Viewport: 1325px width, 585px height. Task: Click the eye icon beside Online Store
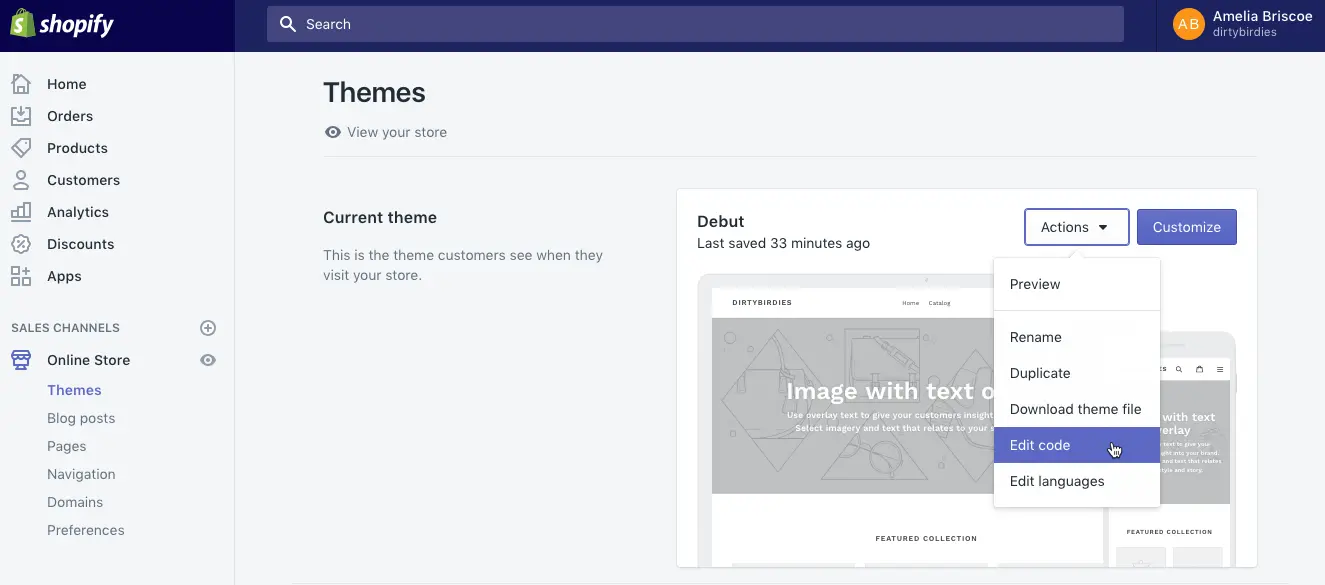pyautogui.click(x=208, y=360)
